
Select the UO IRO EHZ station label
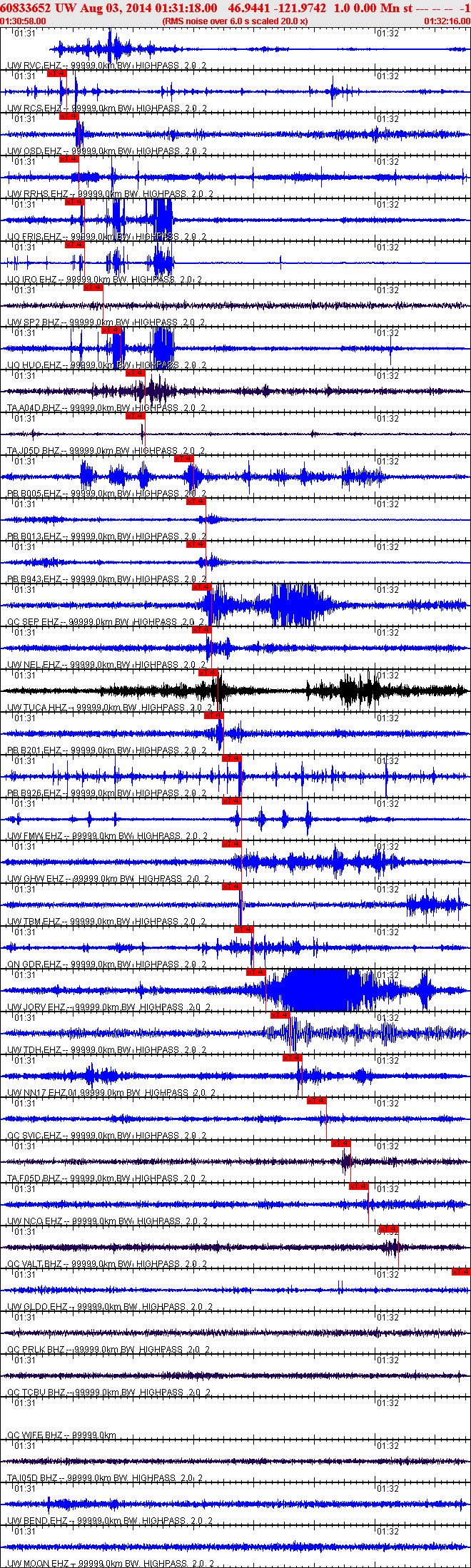(104, 280)
